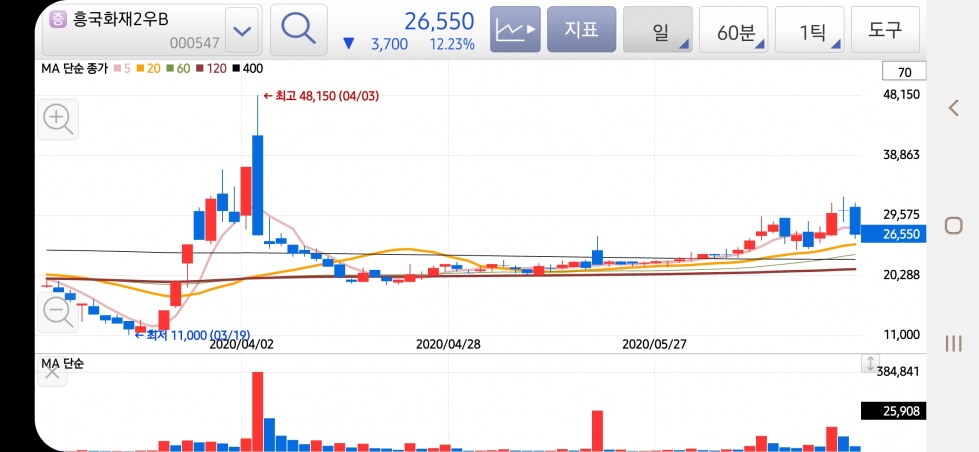Tap the 증 market badge icon
The height and width of the screenshot is (452, 979).
pos(57,19)
